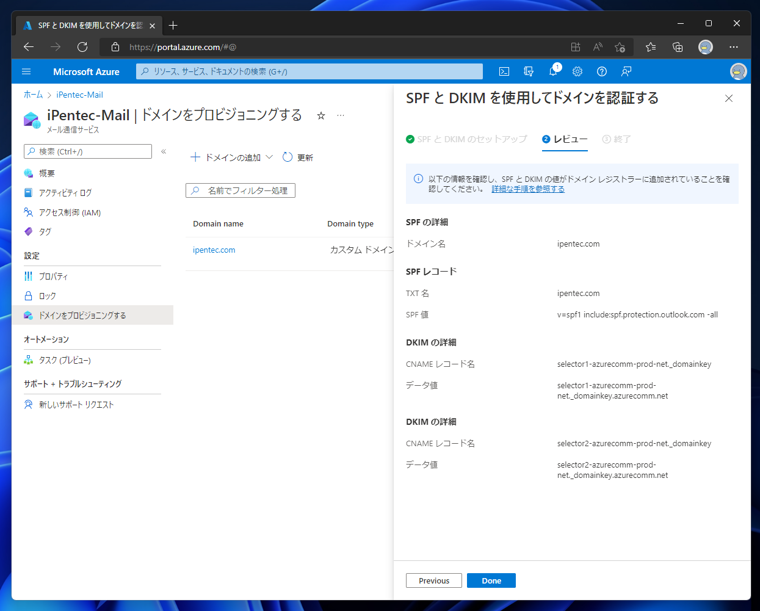Switch to the SPF と DKIM のセットアップ step
The width and height of the screenshot is (760, 611).
[x=466, y=139]
